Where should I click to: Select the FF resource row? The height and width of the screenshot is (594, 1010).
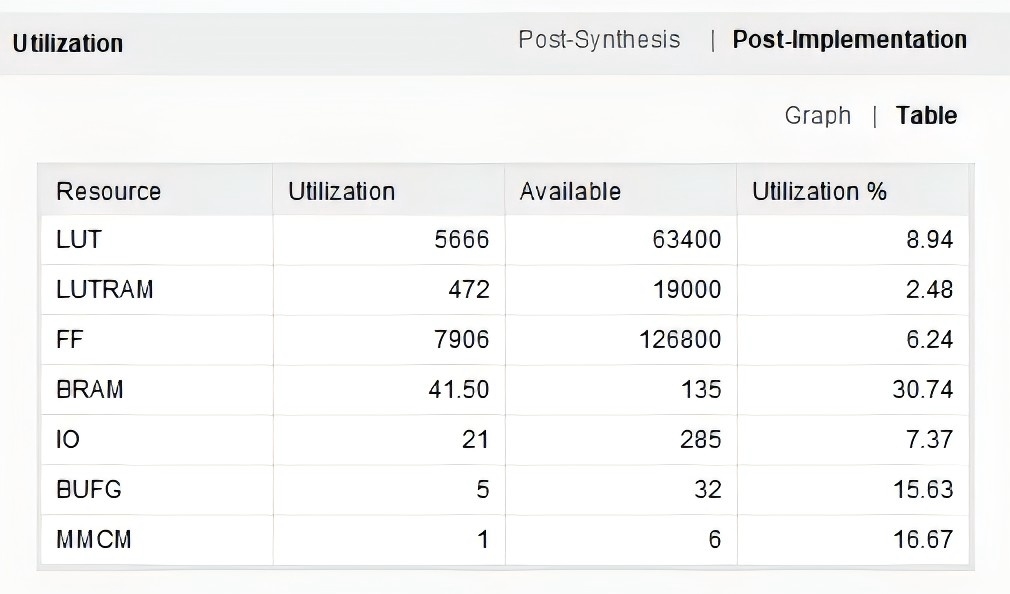pyautogui.click(x=504, y=340)
